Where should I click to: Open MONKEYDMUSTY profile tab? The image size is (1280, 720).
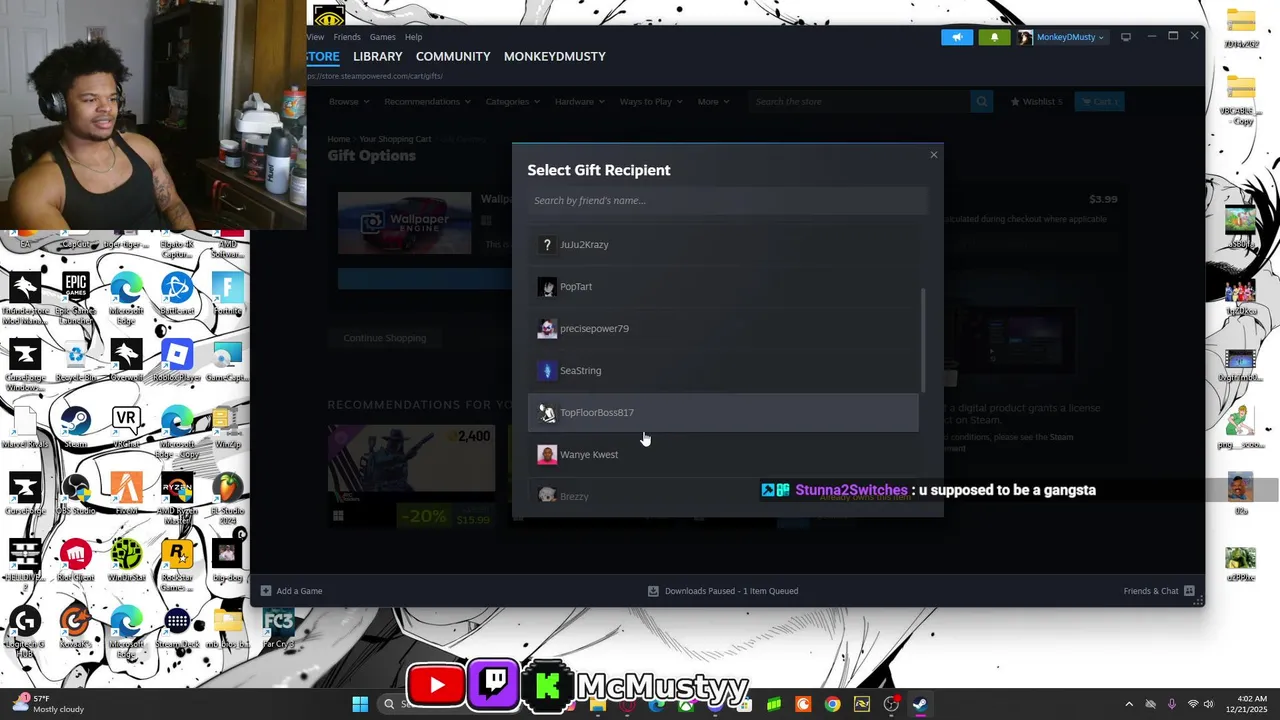point(555,57)
